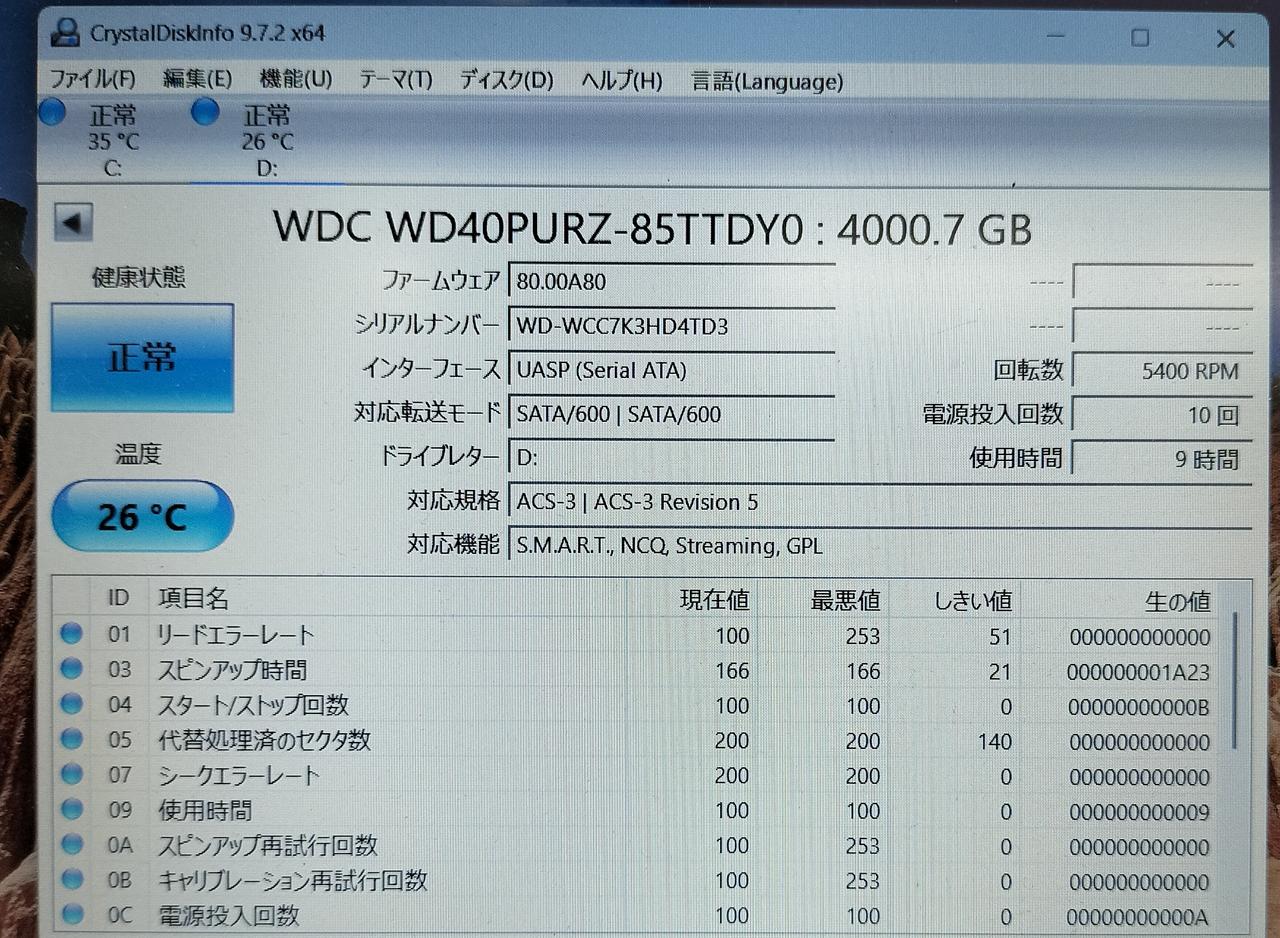Click the インターフェース field UASP (Serial ATA)

tap(672, 369)
